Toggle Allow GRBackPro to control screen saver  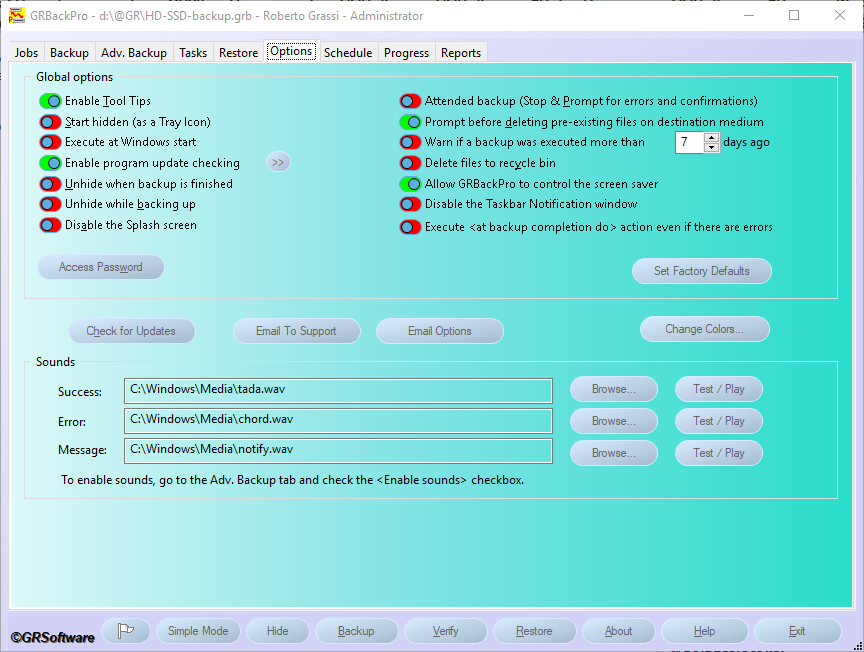[410, 184]
